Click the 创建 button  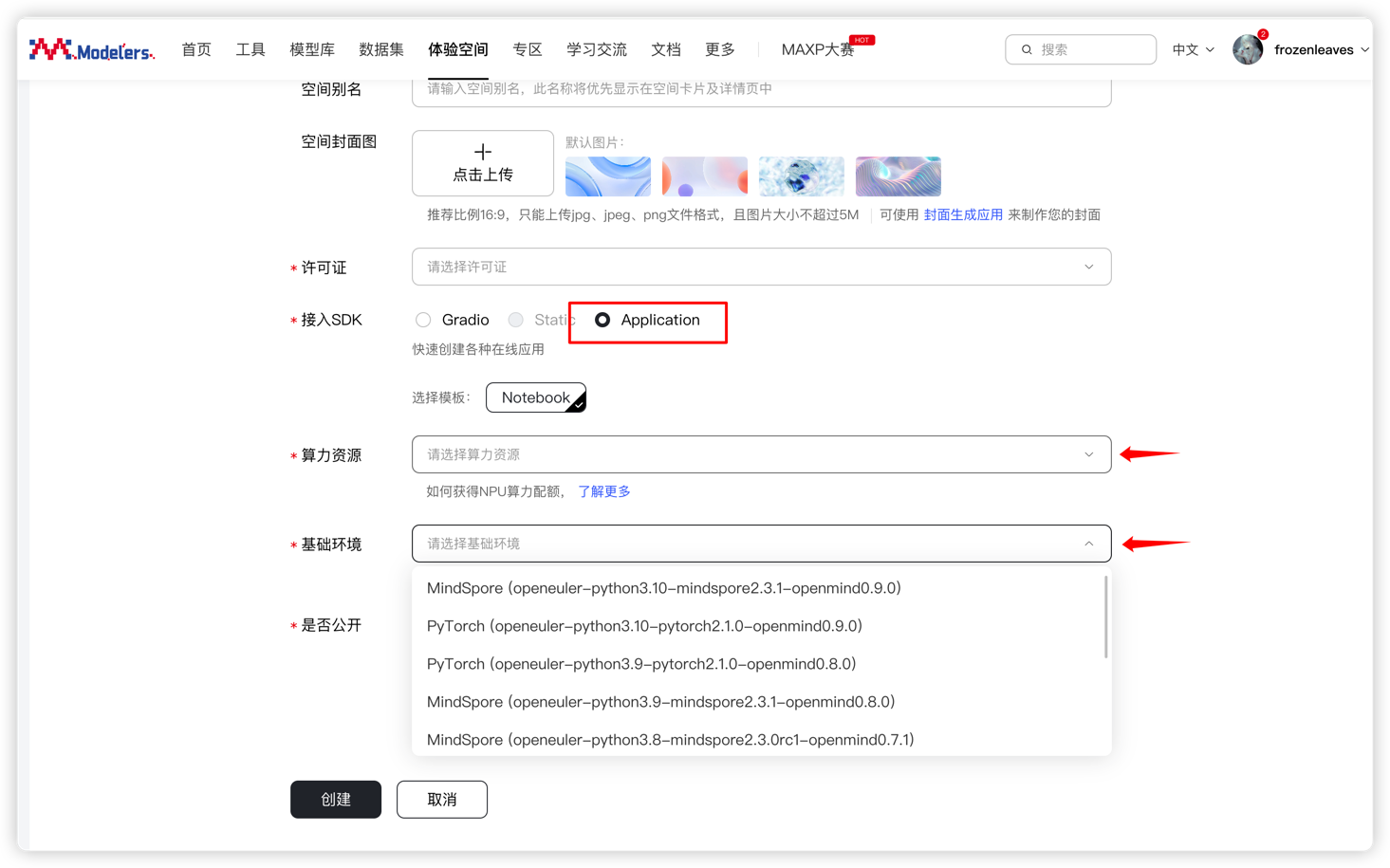click(x=336, y=800)
